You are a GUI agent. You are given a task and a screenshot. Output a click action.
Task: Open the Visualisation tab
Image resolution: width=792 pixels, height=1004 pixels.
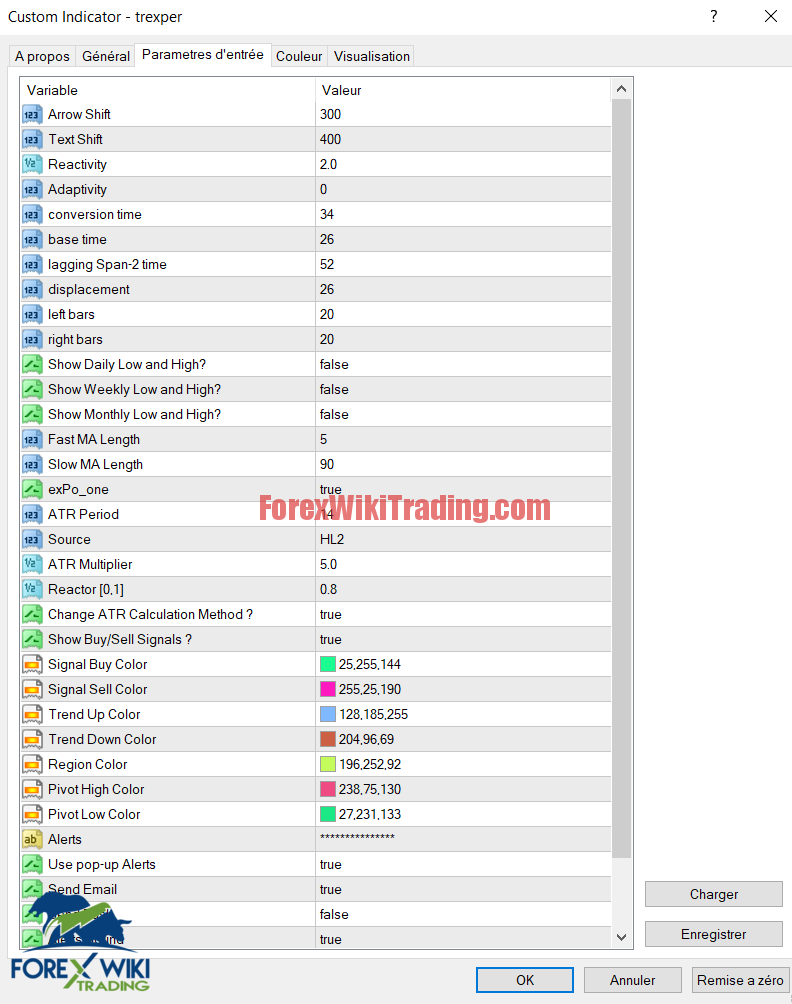tap(371, 56)
